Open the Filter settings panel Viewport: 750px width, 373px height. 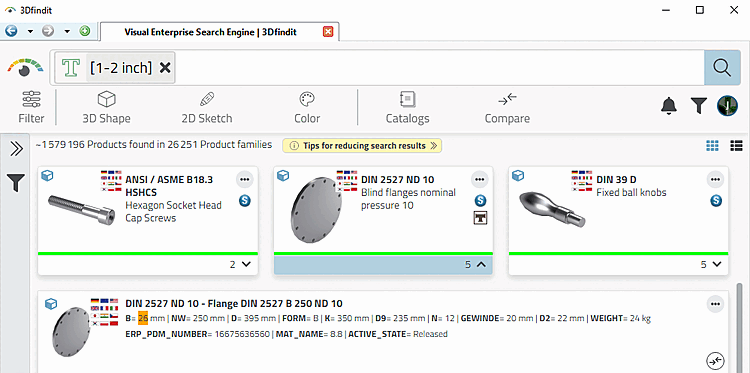[32, 109]
